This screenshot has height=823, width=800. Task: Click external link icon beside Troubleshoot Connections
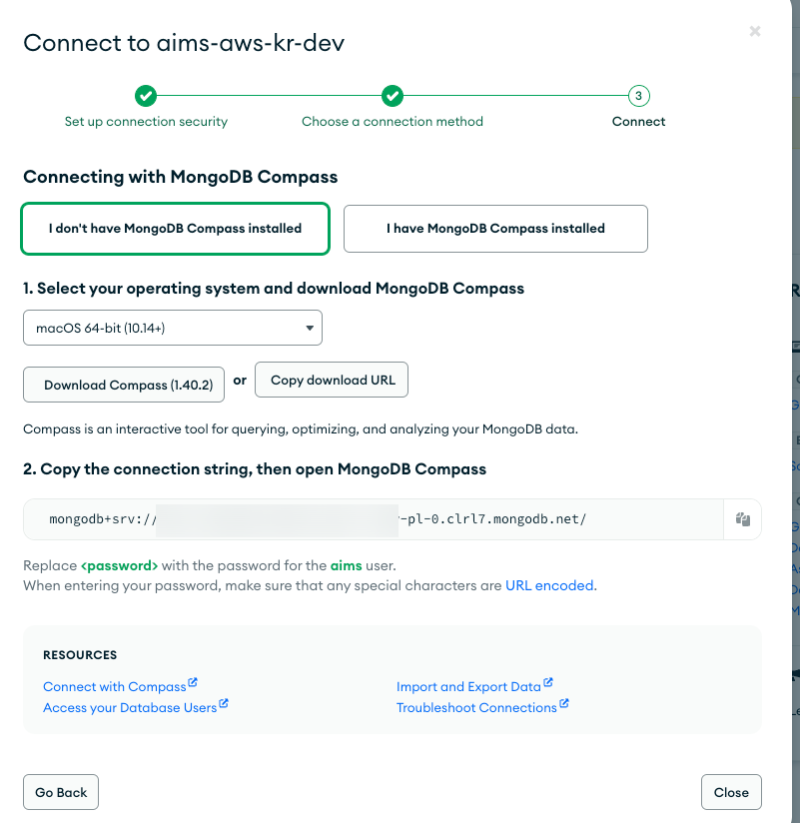pos(564,705)
